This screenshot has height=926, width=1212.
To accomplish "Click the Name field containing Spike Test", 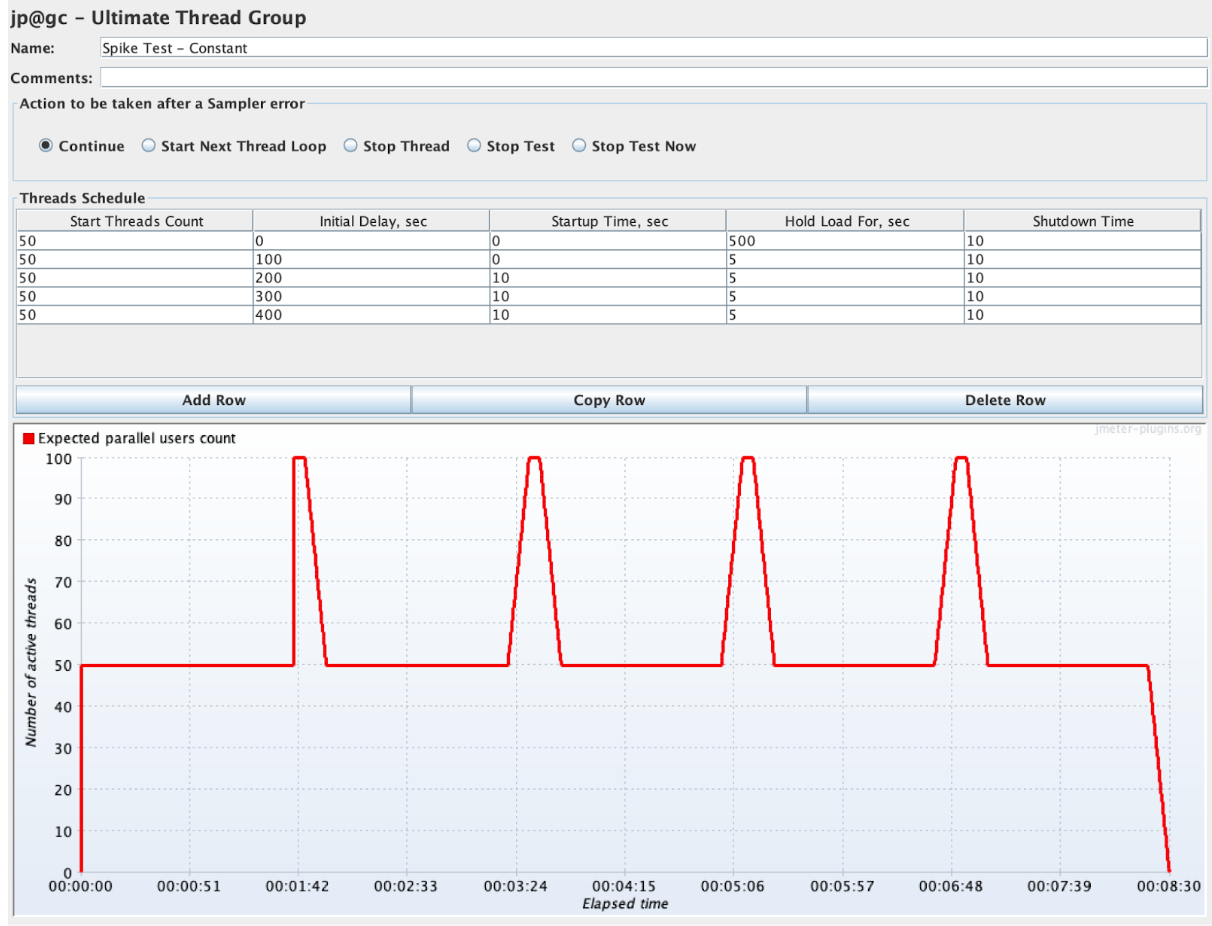I will coord(653,48).
